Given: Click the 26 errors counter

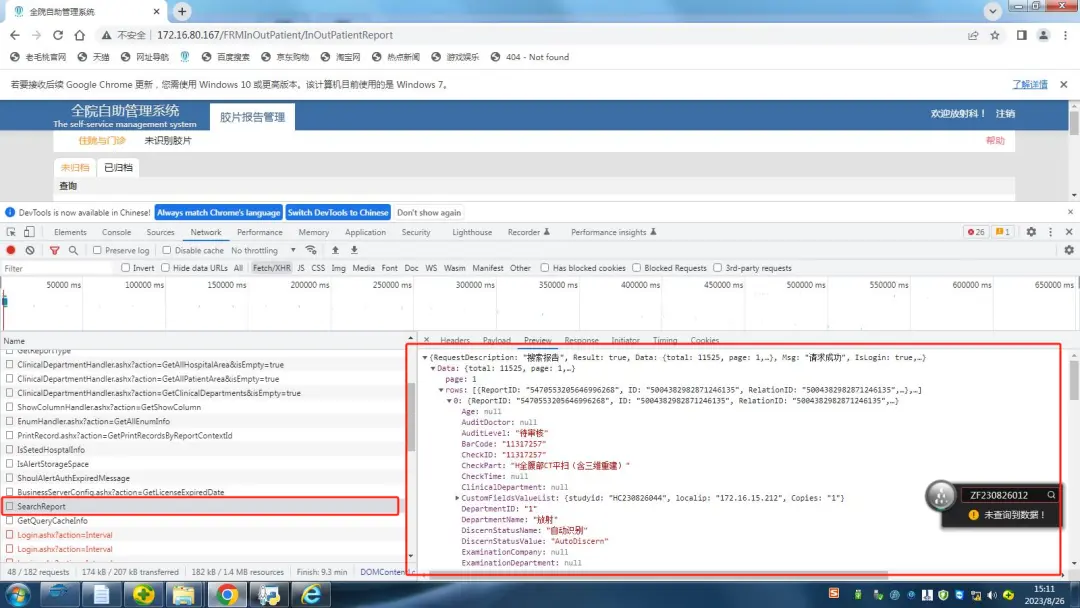Looking at the screenshot, I should [x=976, y=232].
